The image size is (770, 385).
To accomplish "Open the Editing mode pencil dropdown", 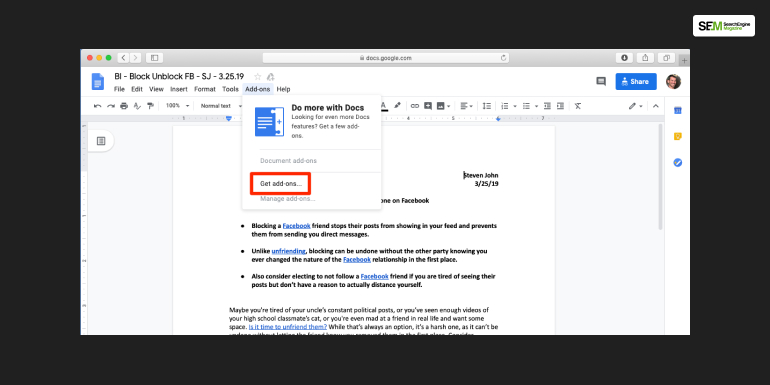I will (635, 106).
